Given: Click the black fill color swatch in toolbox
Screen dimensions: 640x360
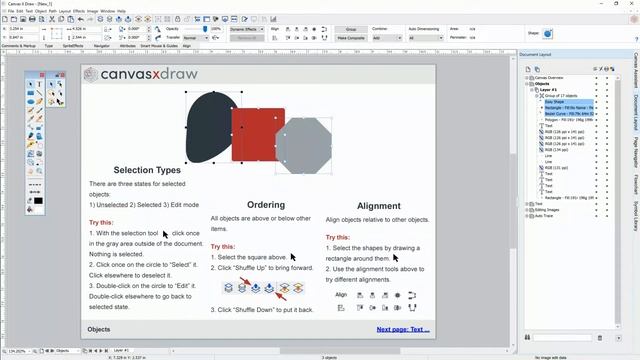Looking at the screenshot, I should pyautogui.click(x=38, y=200).
